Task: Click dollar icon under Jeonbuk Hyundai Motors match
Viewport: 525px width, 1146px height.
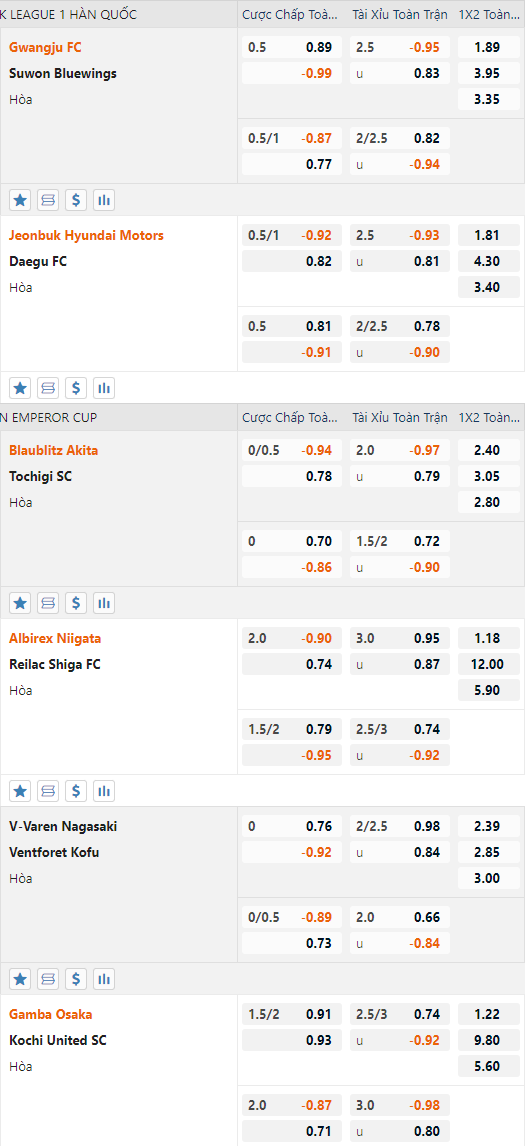Action: 77,388
